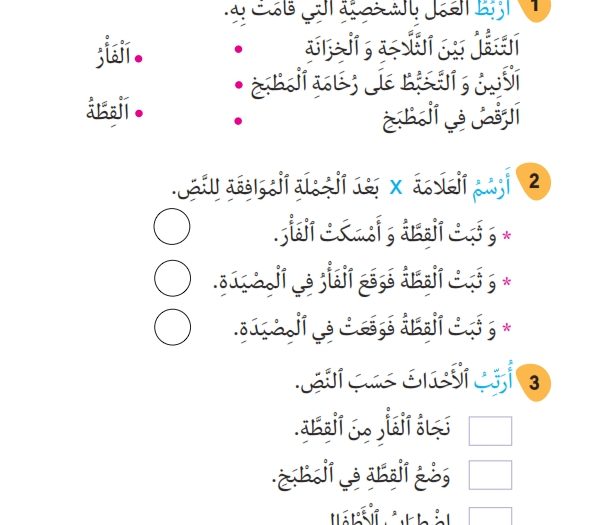Click the pink dot next to الْقِطَّةُ
This screenshot has height=525, width=595.
pos(139,113)
